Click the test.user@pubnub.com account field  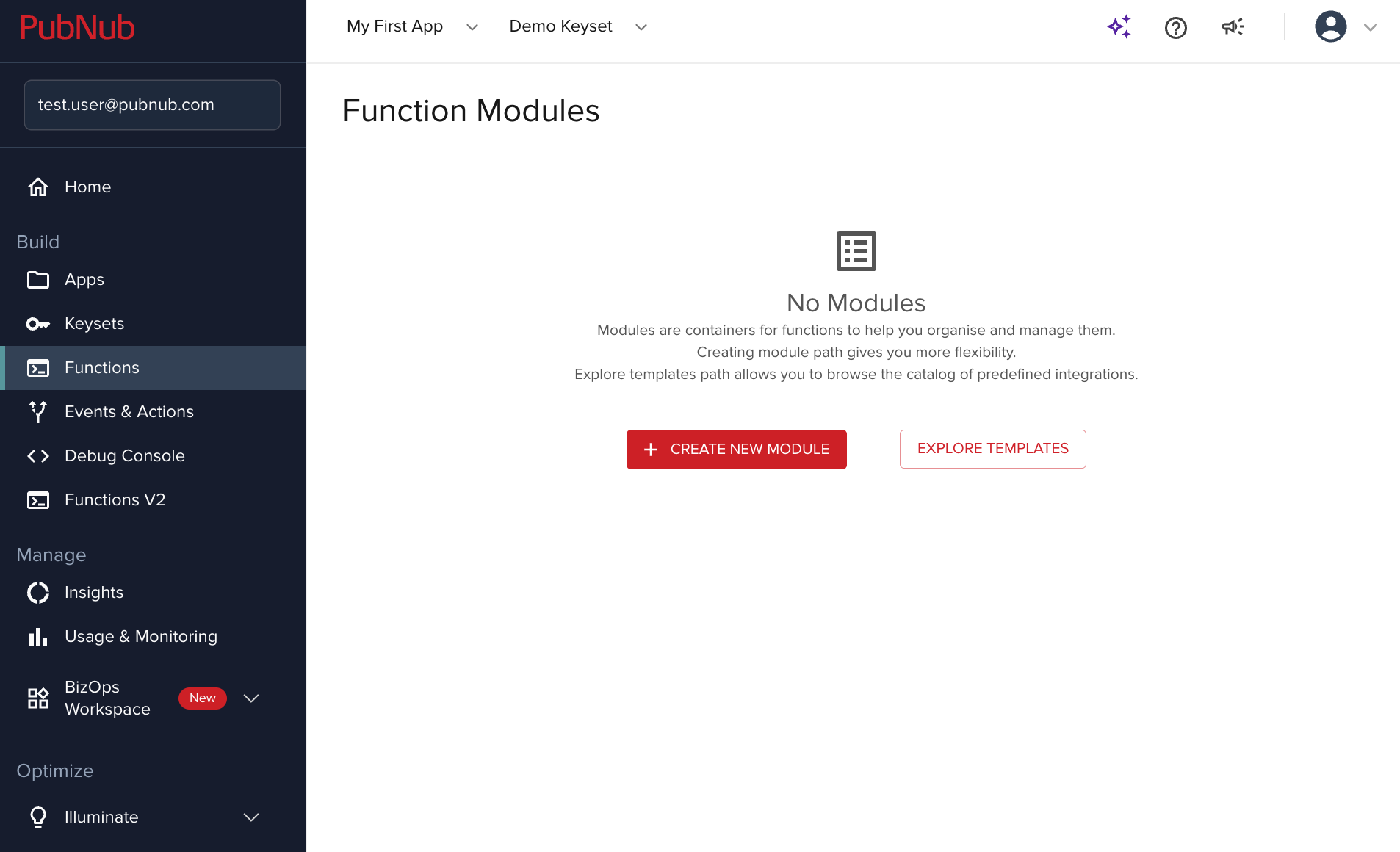click(x=152, y=105)
